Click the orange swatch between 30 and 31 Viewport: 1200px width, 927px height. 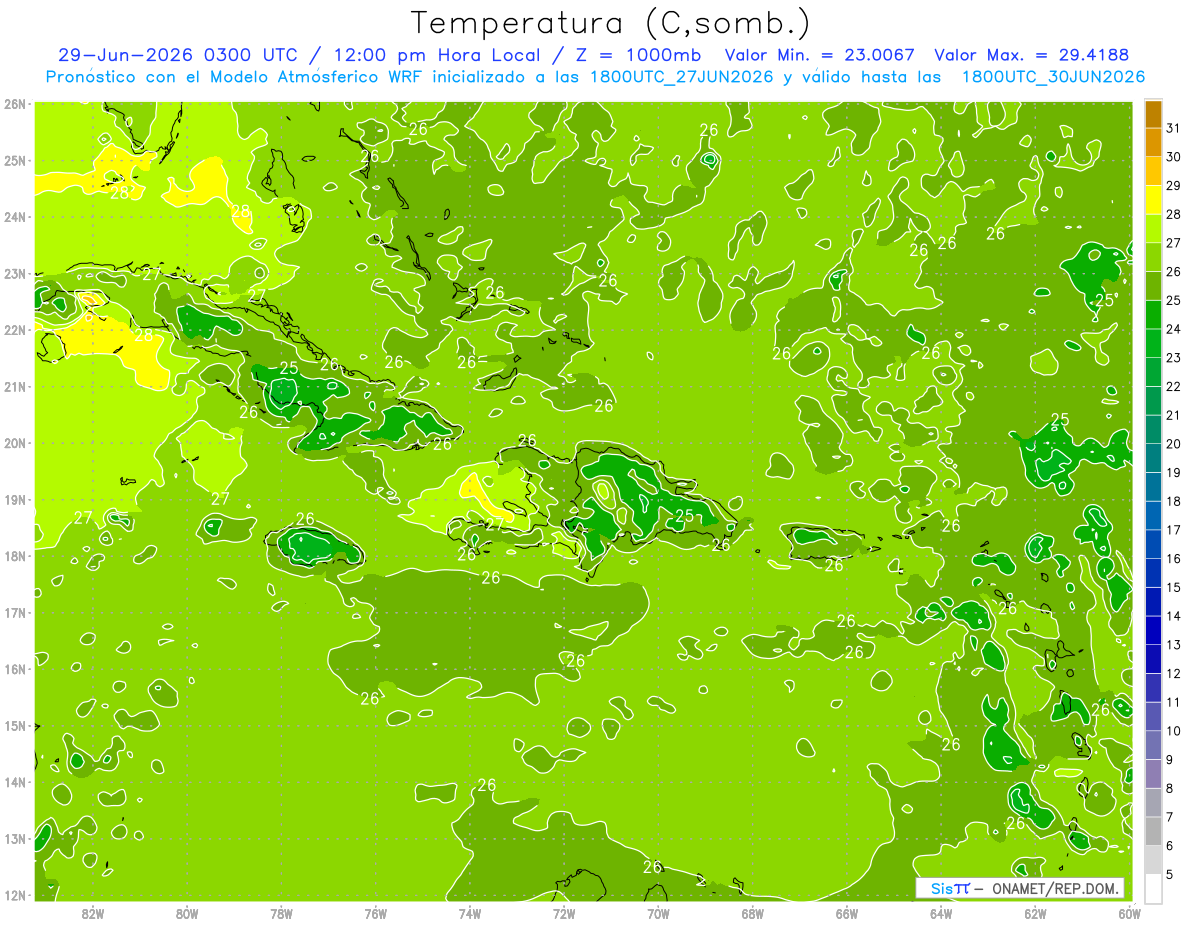point(1153,142)
